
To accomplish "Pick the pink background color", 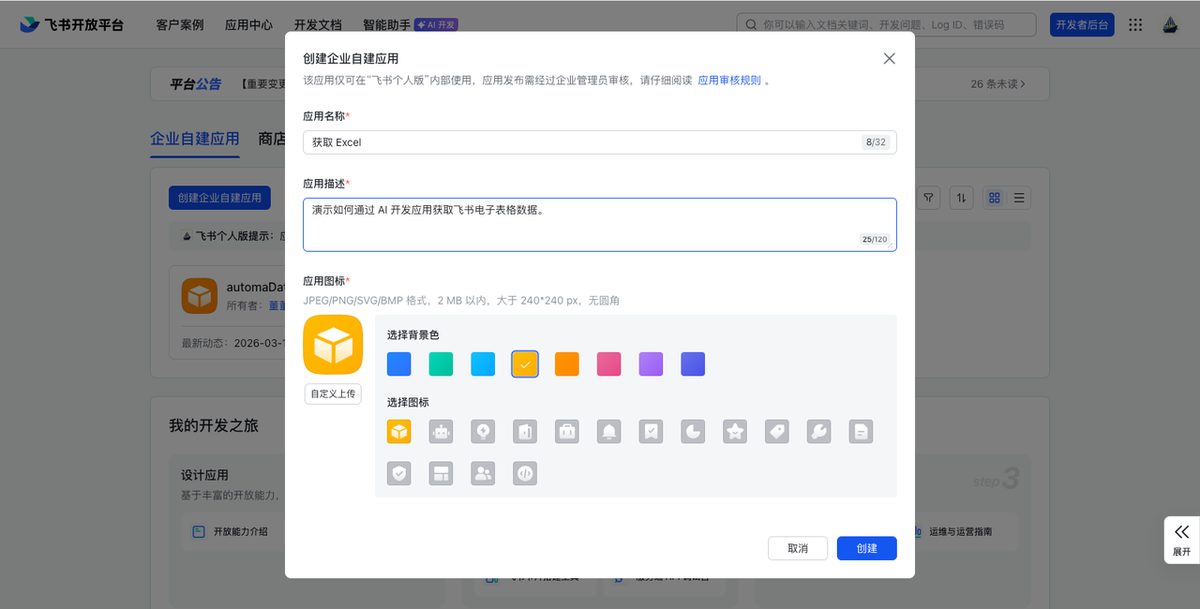I will pyautogui.click(x=609, y=364).
